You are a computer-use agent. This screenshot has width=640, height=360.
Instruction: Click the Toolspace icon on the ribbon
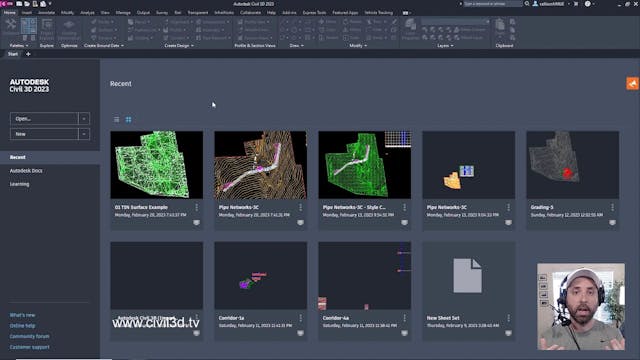11,27
